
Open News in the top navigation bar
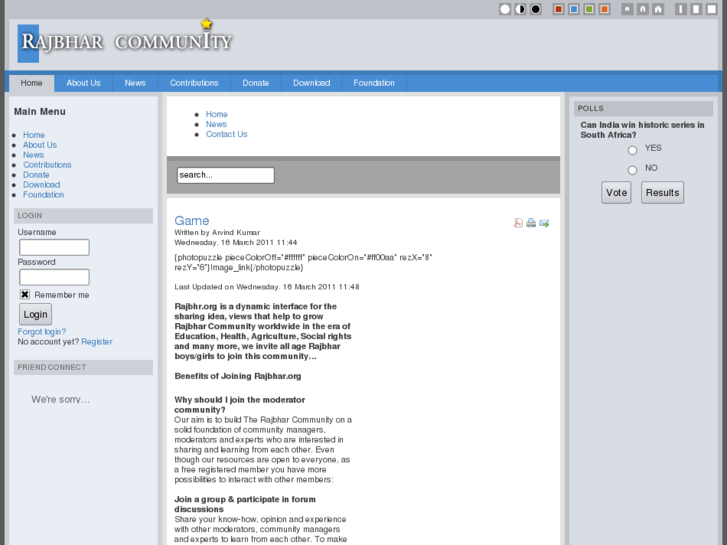135,83
